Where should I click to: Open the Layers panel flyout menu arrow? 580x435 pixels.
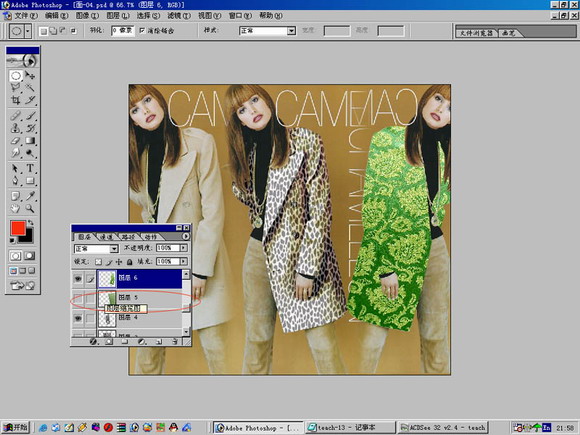186,236
